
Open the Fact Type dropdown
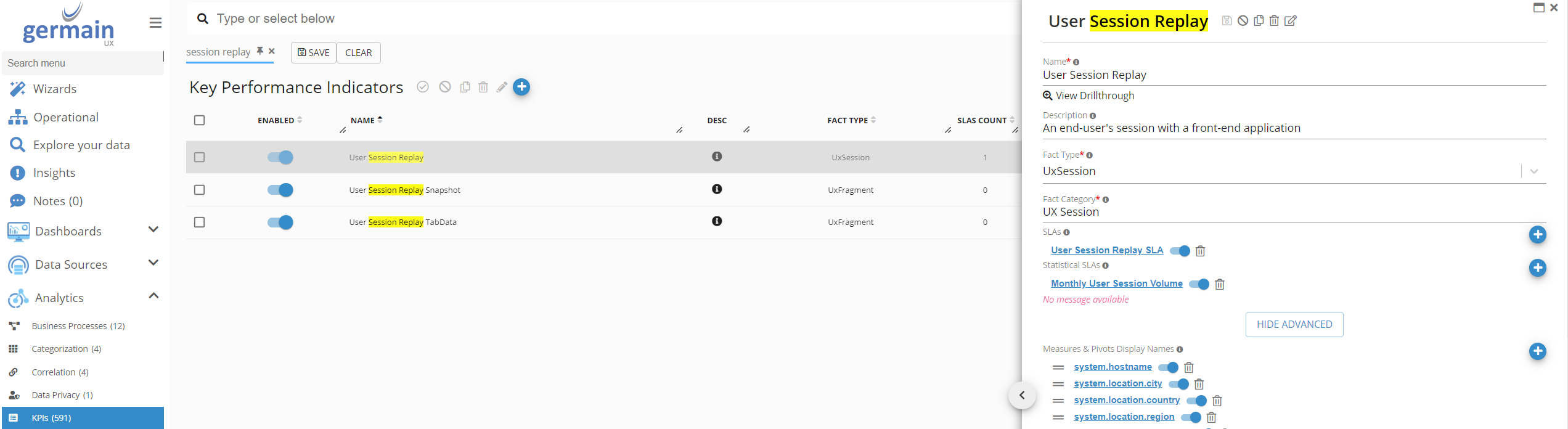click(x=1533, y=171)
